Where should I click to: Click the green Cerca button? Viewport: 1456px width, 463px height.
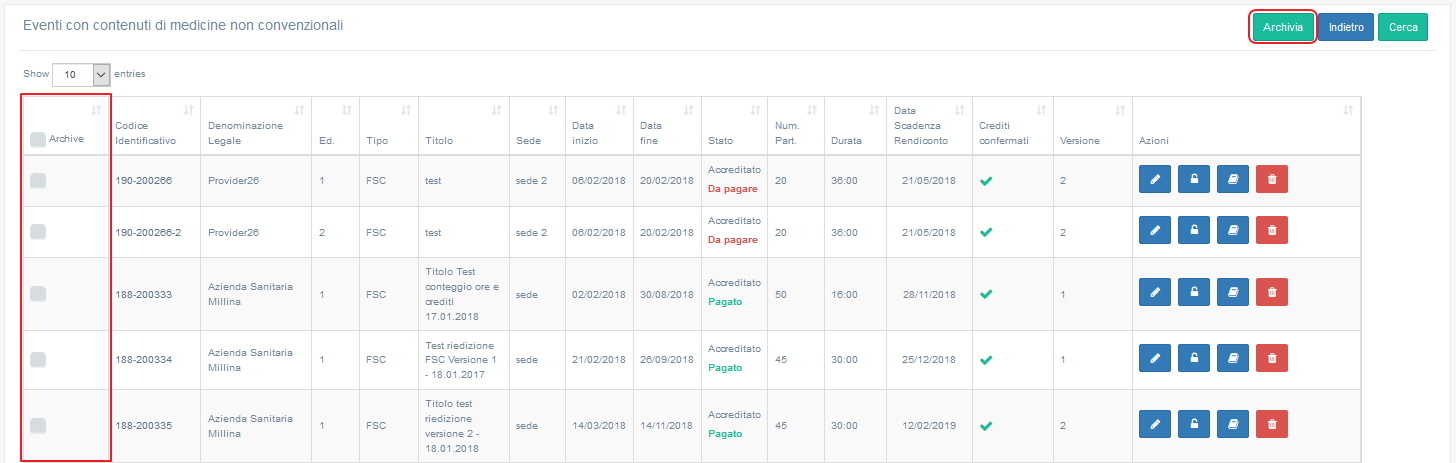click(x=1402, y=28)
